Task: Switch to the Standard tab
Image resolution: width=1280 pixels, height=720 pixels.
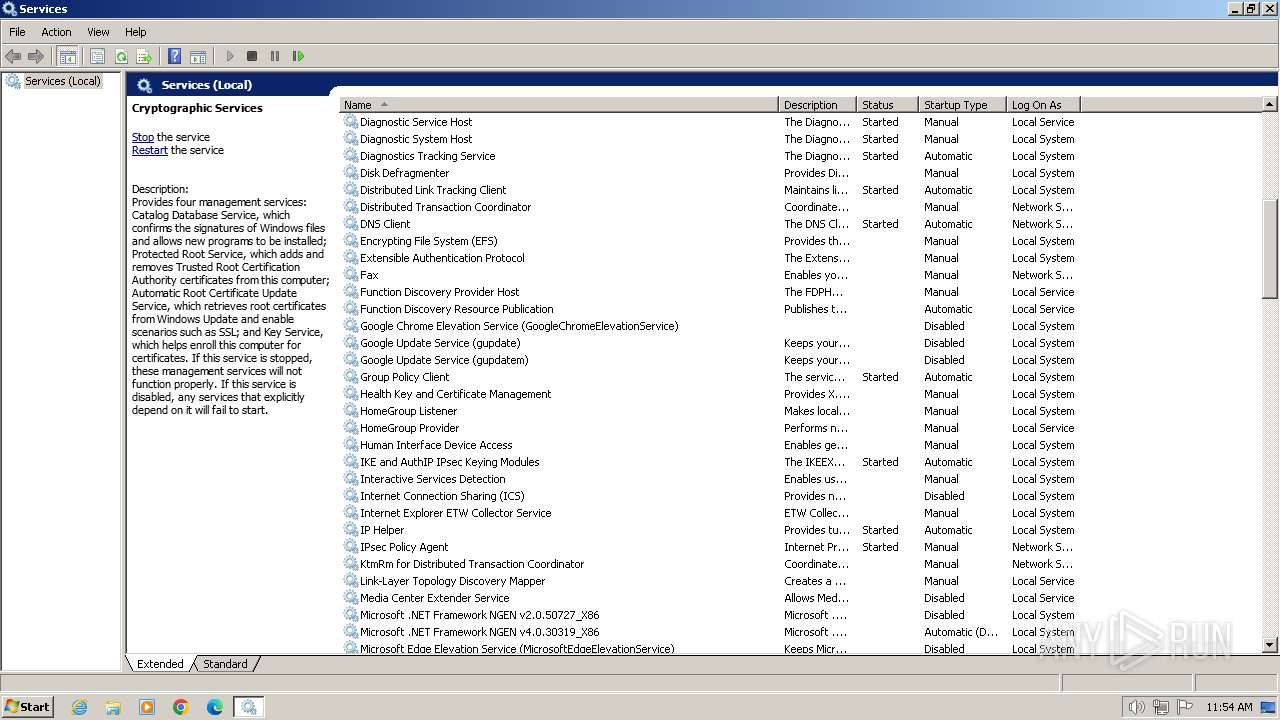Action: tap(225, 664)
